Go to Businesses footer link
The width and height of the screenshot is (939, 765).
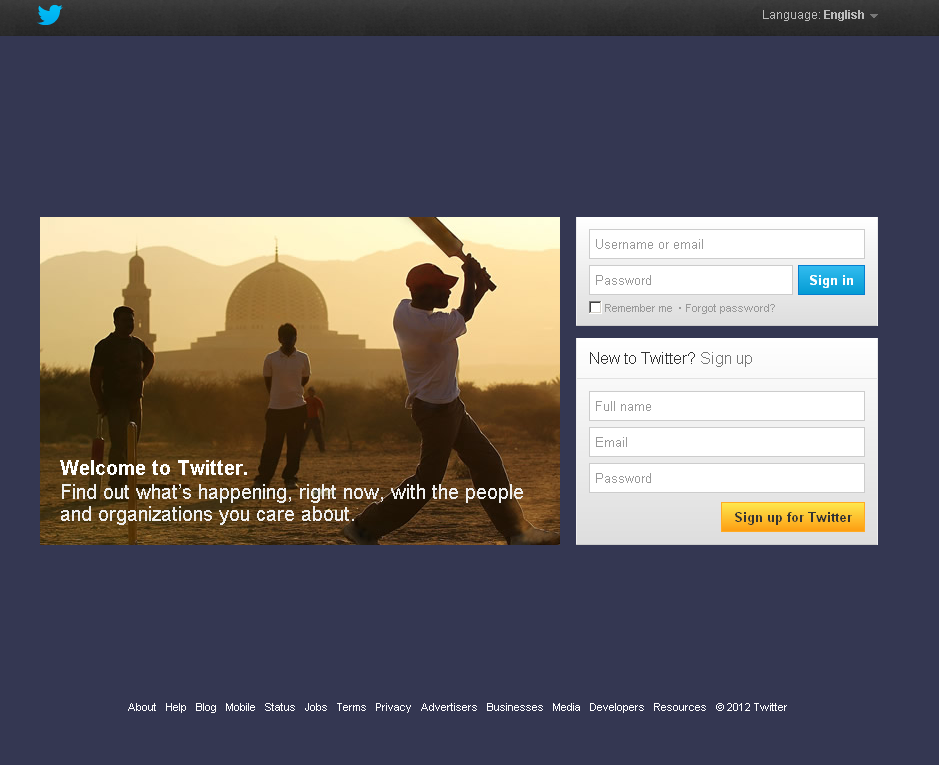(x=514, y=707)
